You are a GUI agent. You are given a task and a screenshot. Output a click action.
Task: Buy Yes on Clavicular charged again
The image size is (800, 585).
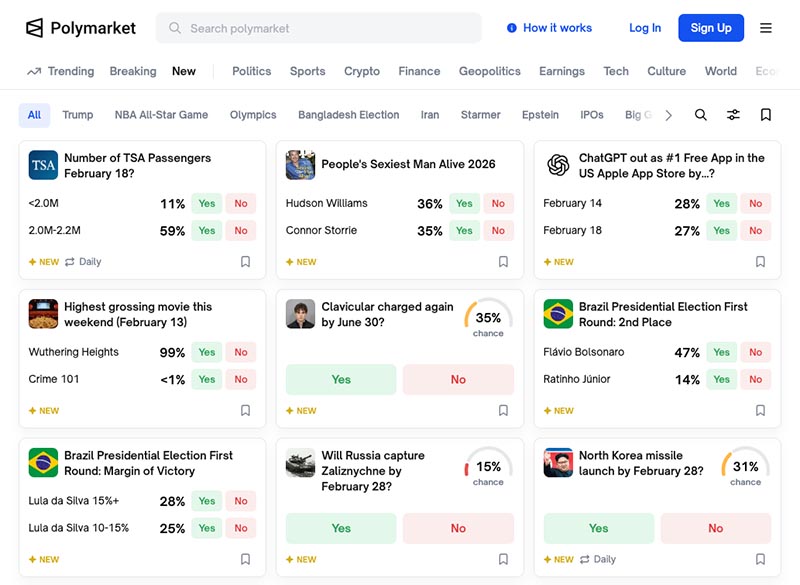tap(341, 379)
